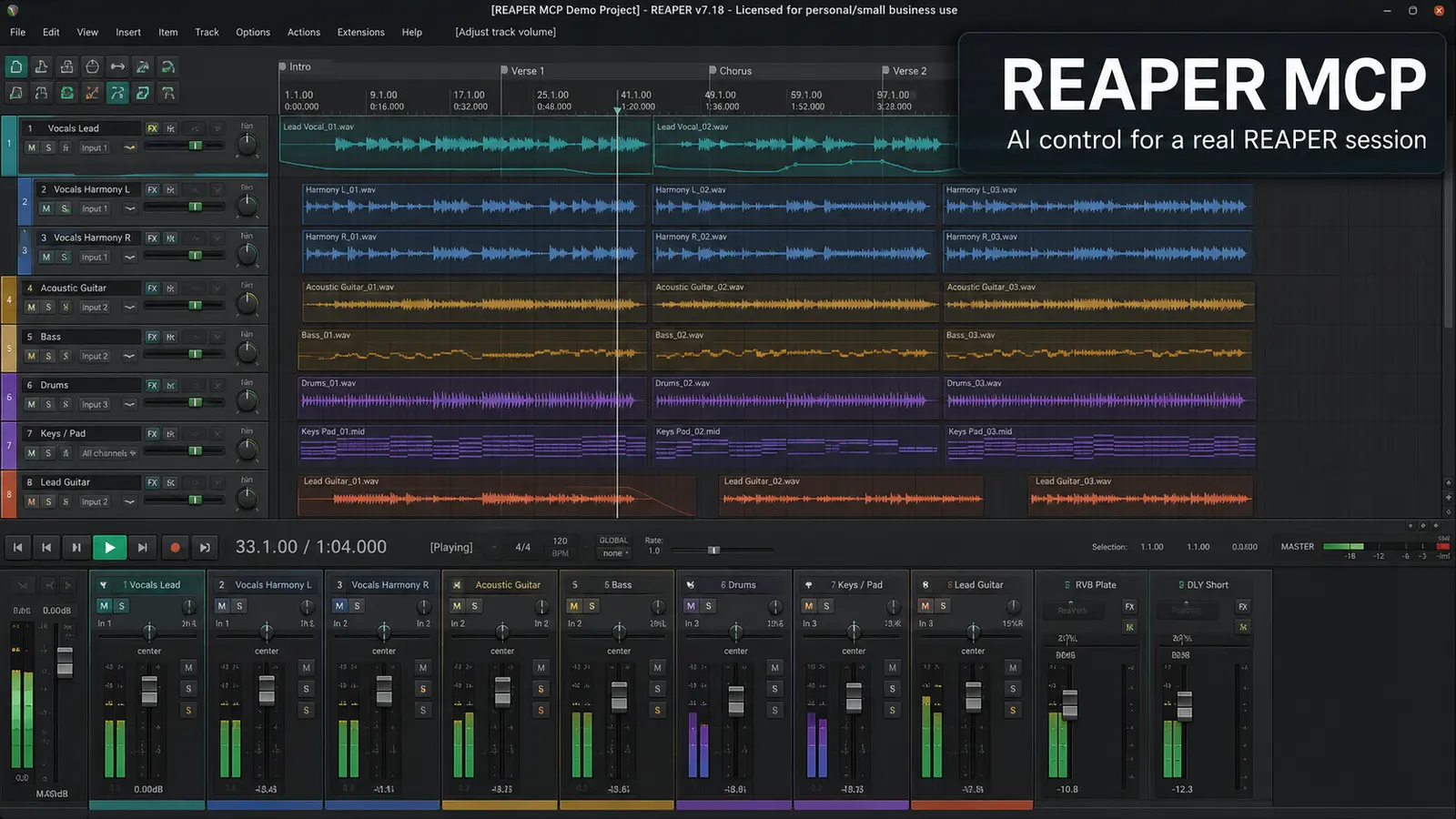The image size is (1456, 819).
Task: Click FX button on RVB Plate mixer strip
Action: [1129, 606]
